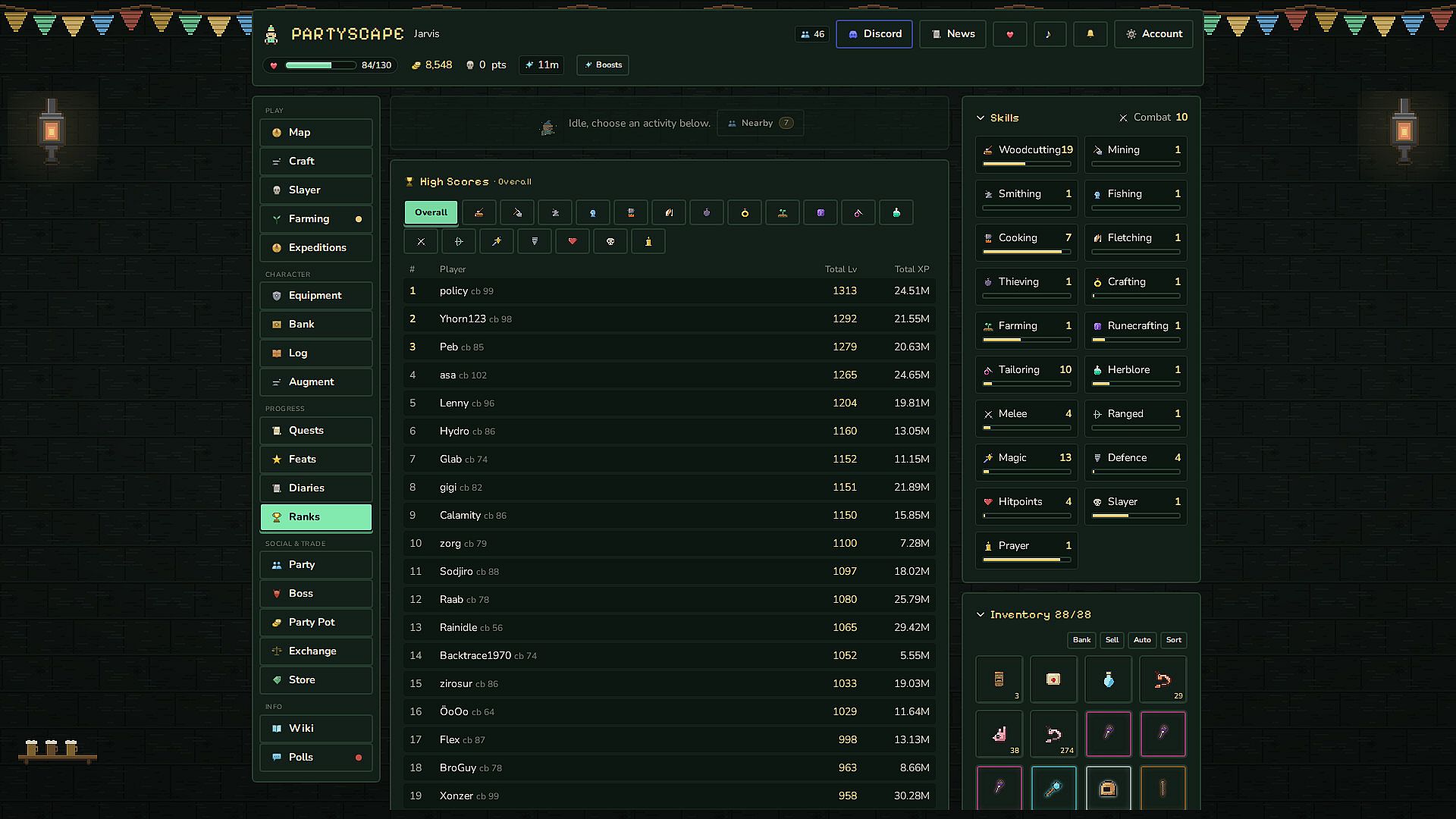Open the Prayer skill card

1027,551
